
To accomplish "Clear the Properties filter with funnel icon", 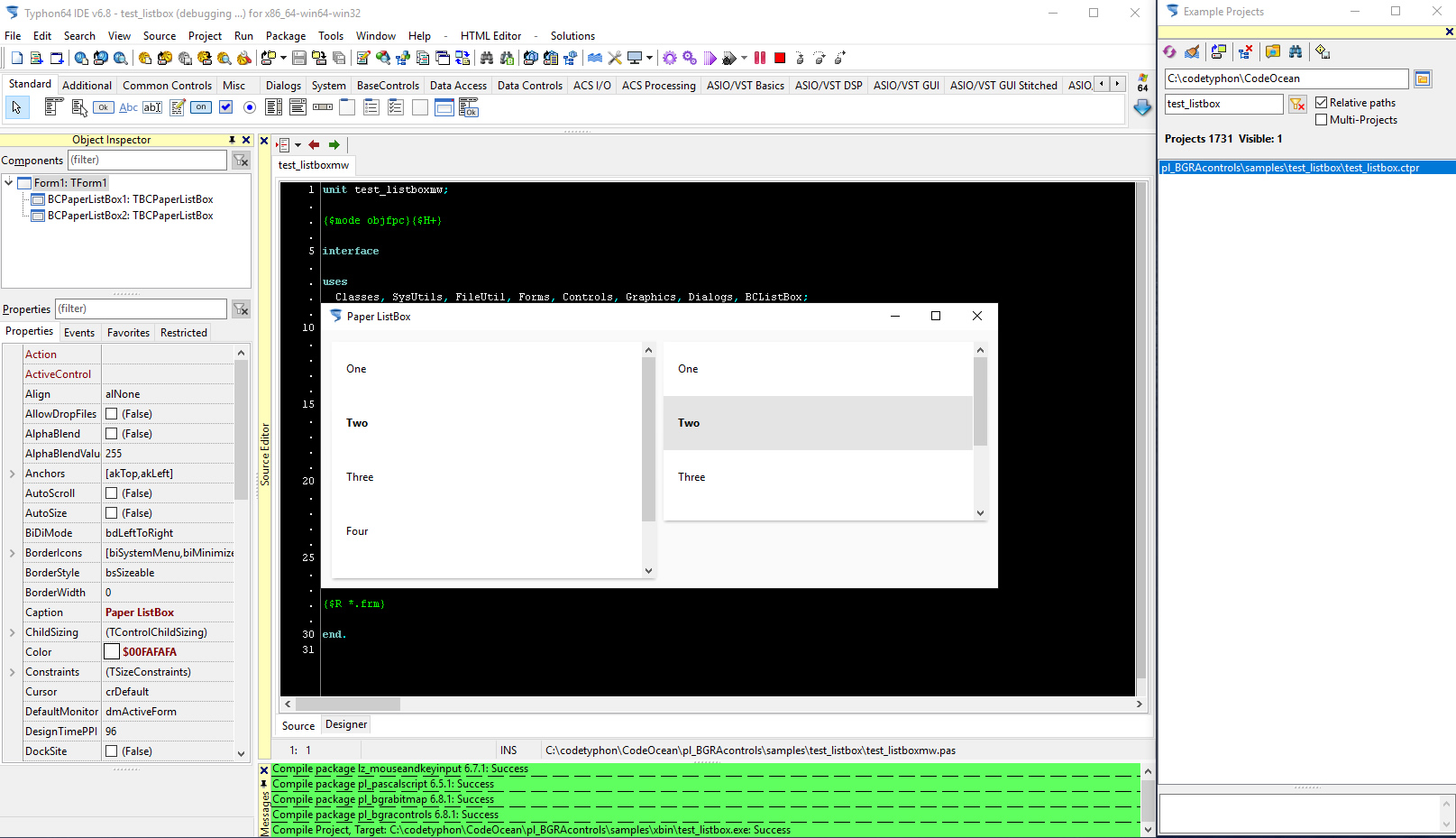I will [241, 308].
